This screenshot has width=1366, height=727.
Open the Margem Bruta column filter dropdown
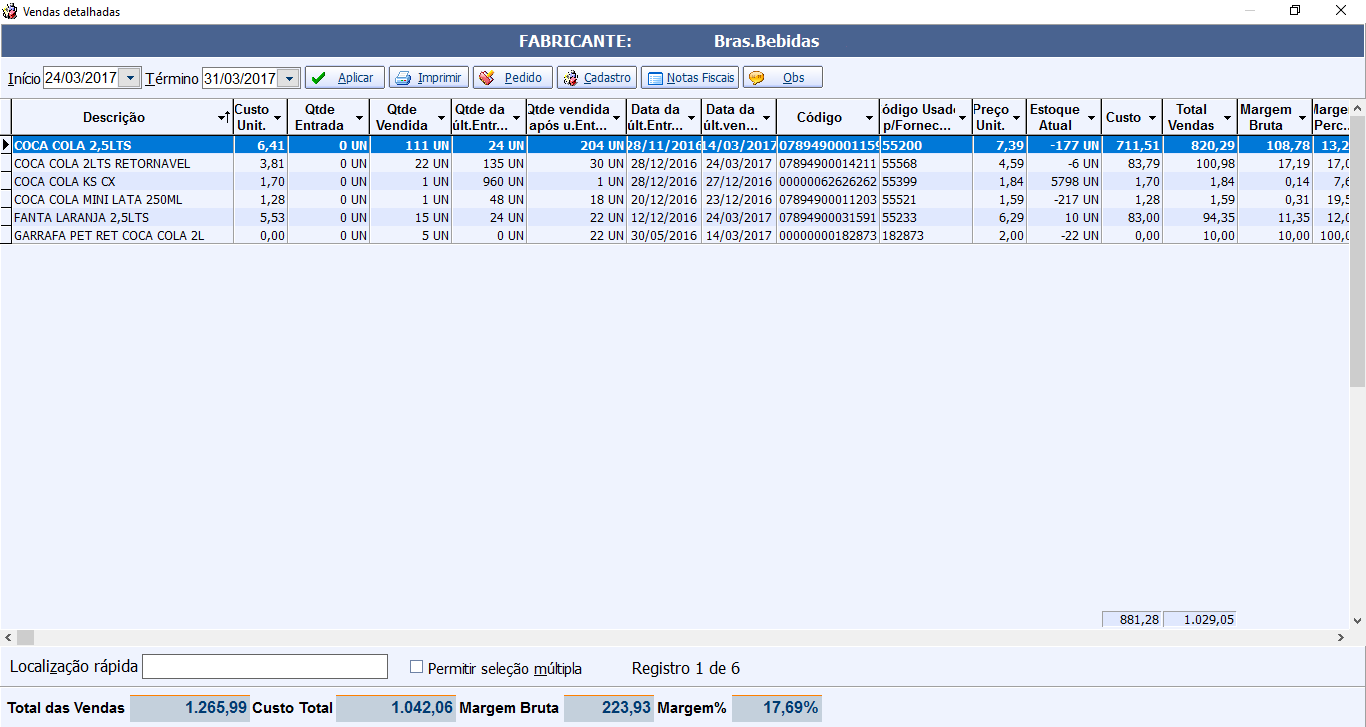click(1302, 118)
